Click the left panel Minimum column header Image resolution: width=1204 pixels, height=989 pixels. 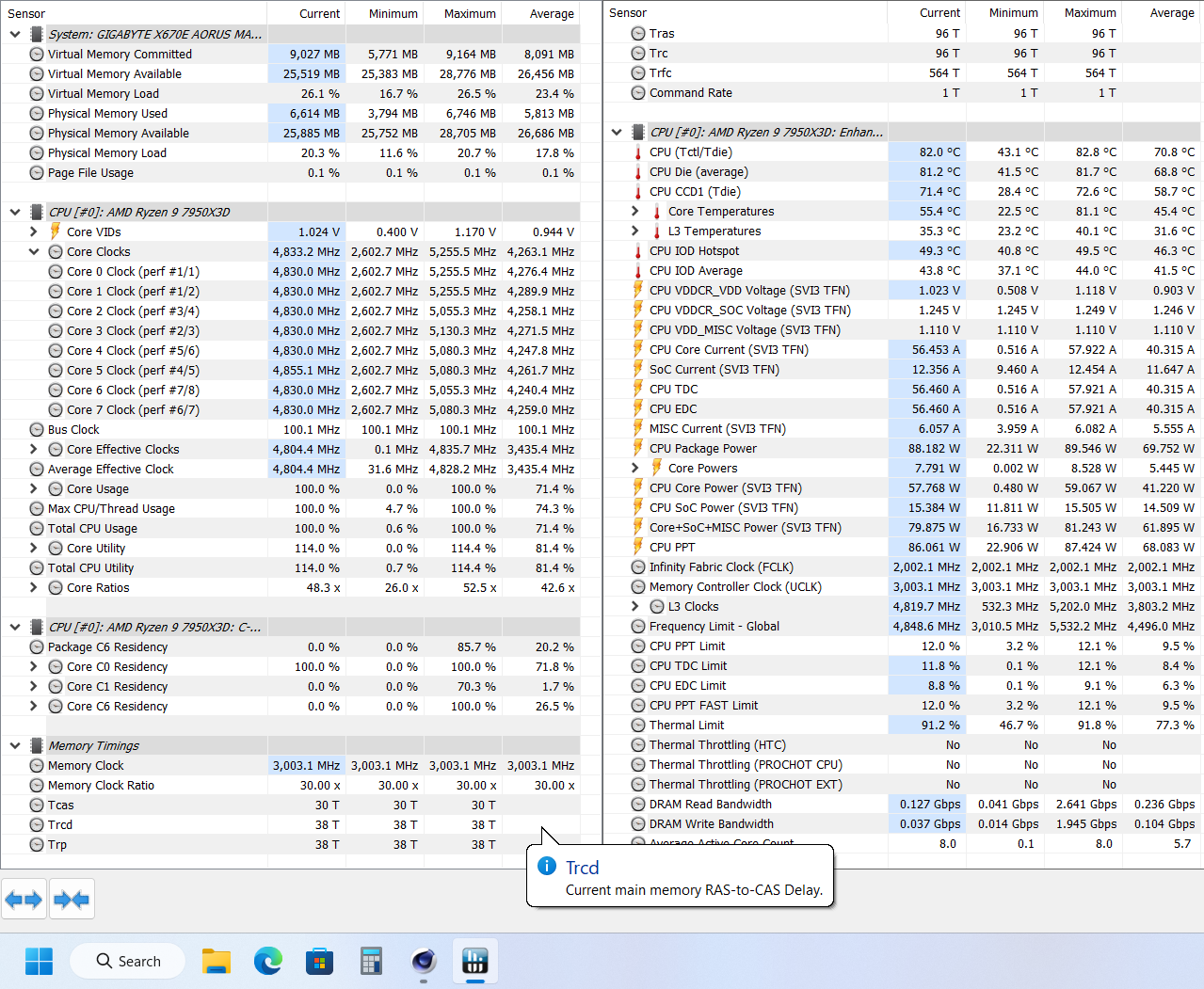(385, 13)
